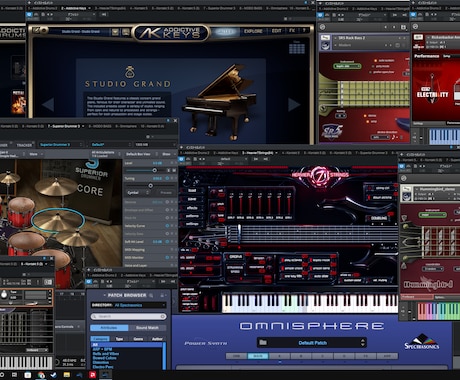Click a key on the Heavier7Strings keyboard
This screenshot has width=460, height=380.
(310, 303)
